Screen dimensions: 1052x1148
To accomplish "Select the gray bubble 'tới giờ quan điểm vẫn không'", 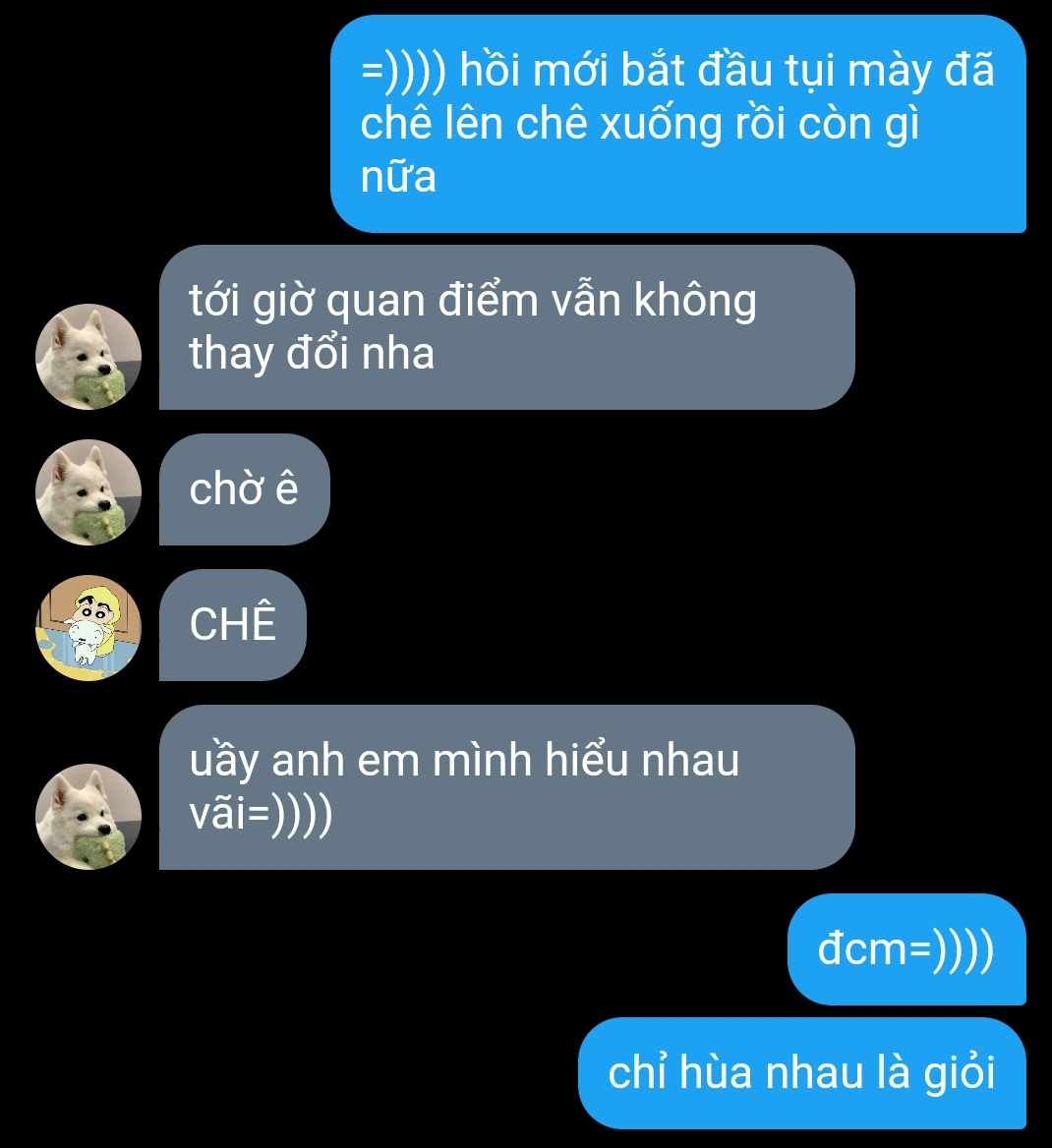I will [x=507, y=327].
